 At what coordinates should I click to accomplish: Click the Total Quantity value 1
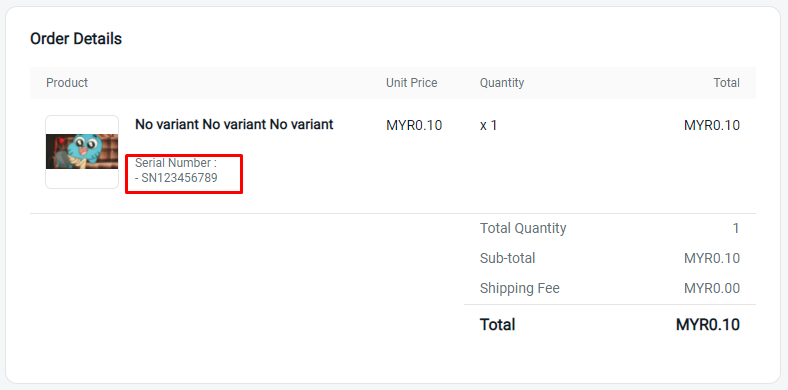736,229
